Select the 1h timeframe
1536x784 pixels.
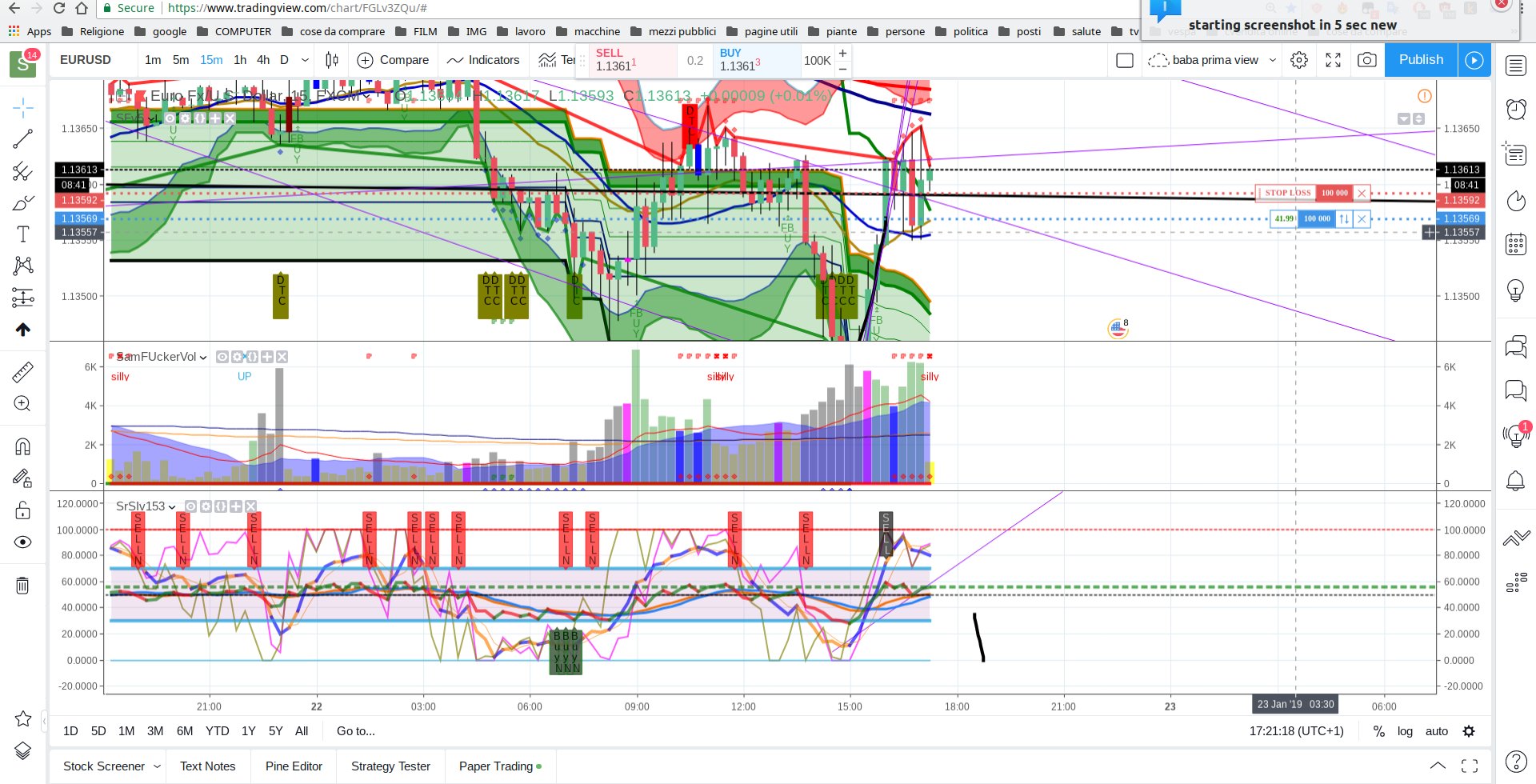click(x=240, y=60)
